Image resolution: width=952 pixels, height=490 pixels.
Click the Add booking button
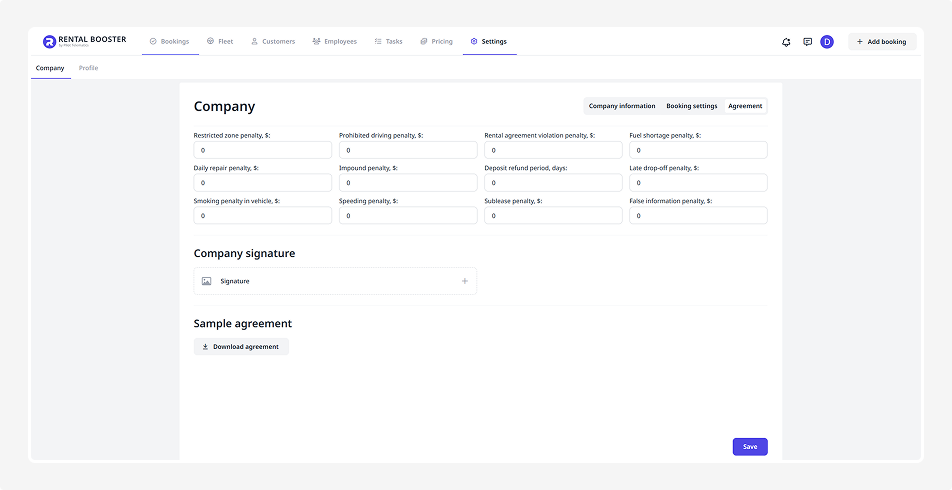tap(881, 42)
